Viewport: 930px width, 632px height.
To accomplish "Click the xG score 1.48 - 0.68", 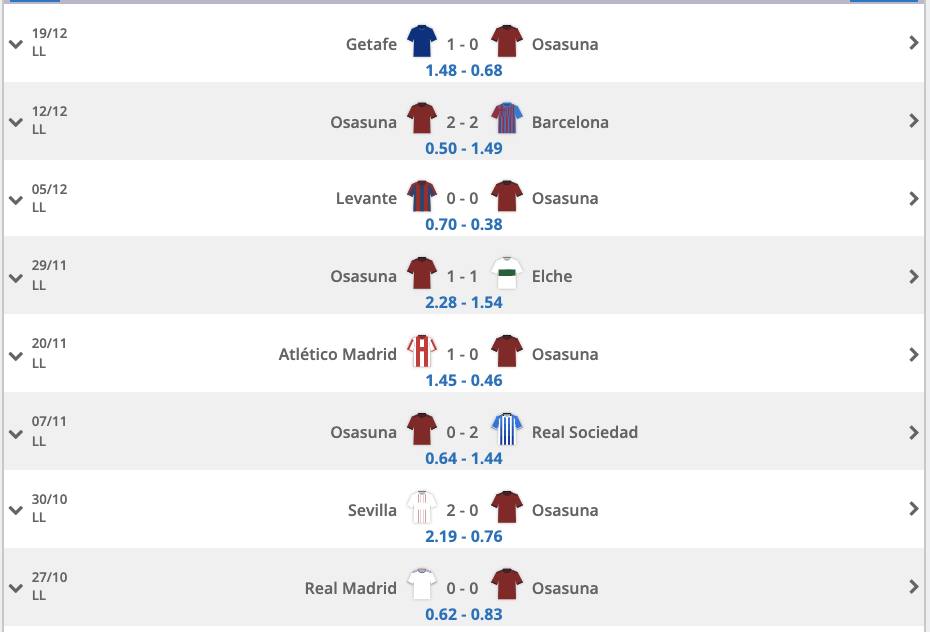I will [x=464, y=71].
